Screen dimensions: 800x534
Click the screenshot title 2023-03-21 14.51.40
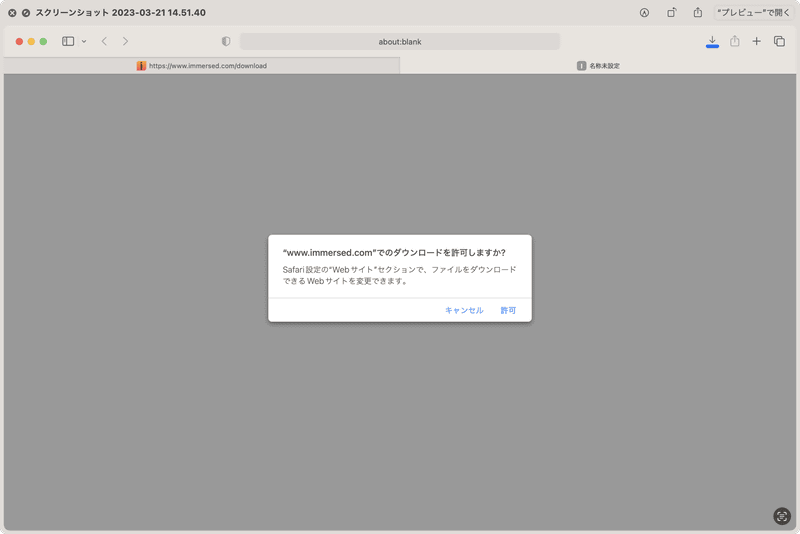120,13
